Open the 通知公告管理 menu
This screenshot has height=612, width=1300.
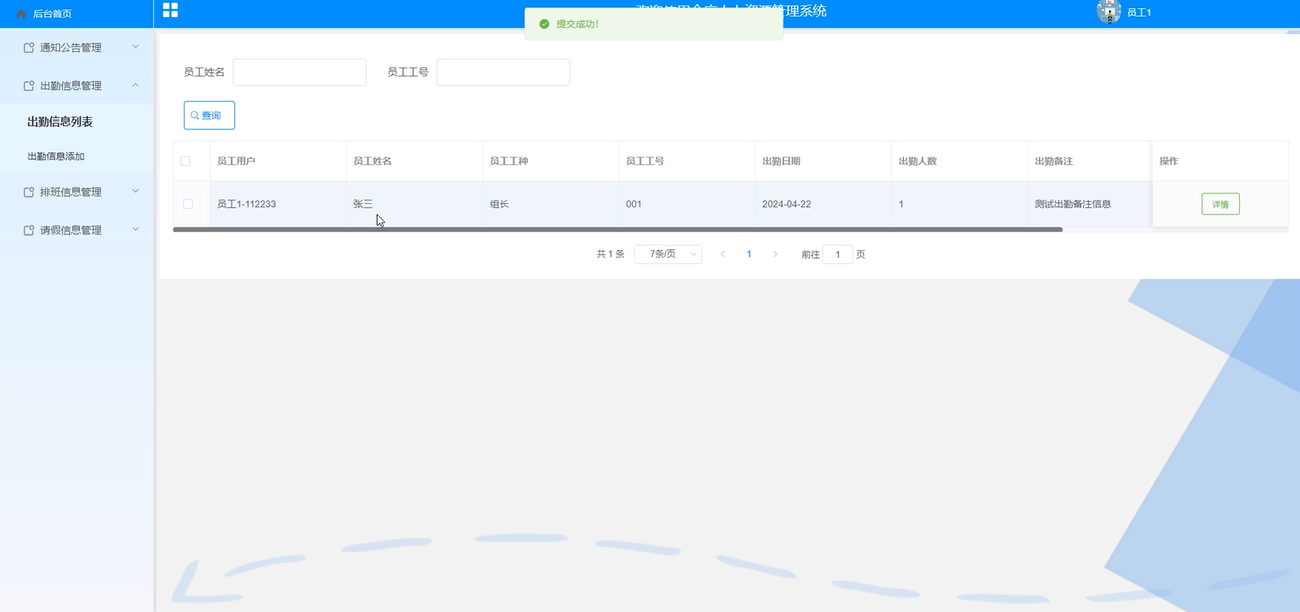pyautogui.click(x=77, y=47)
